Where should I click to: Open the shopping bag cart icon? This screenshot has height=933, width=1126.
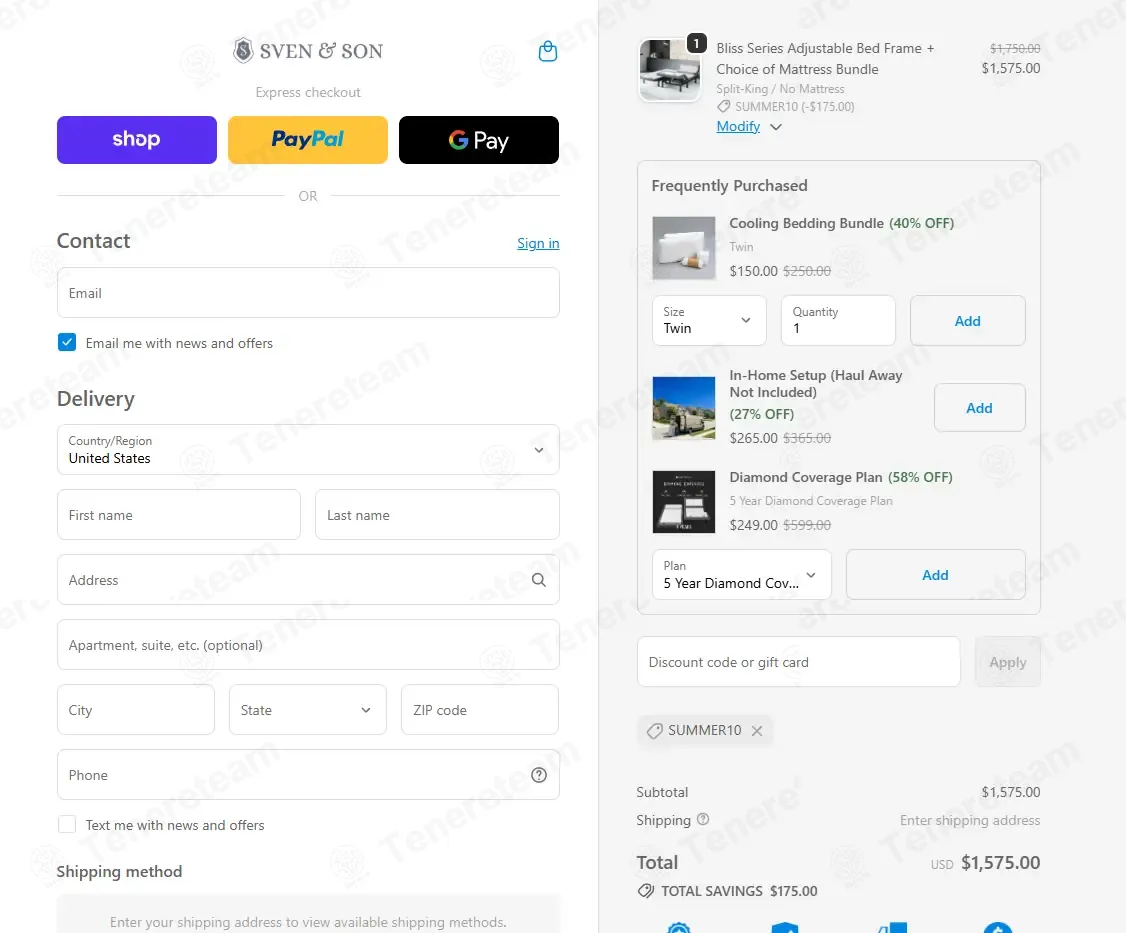pos(548,51)
